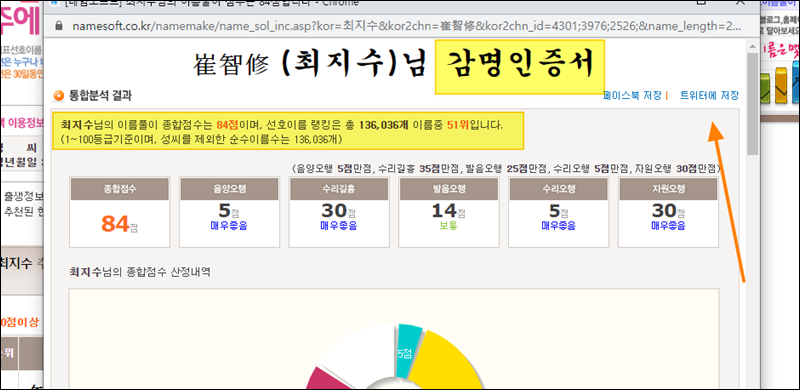Click the lock icon in the address bar
Image resolution: width=800 pixels, height=390 pixels.
(58, 26)
